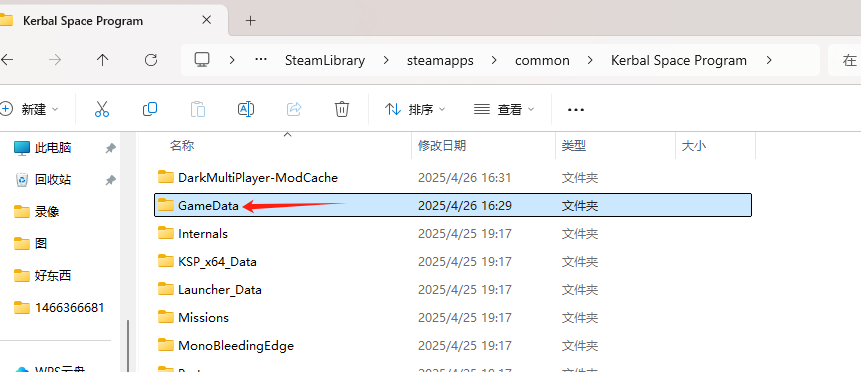
Task: Select the DarkMultiPlayer-ModCache folder
Action: (x=453, y=177)
